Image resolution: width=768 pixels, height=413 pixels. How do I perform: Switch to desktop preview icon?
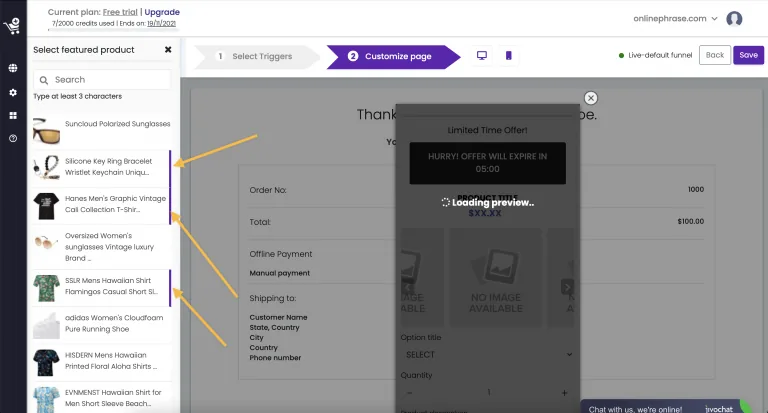pos(482,55)
